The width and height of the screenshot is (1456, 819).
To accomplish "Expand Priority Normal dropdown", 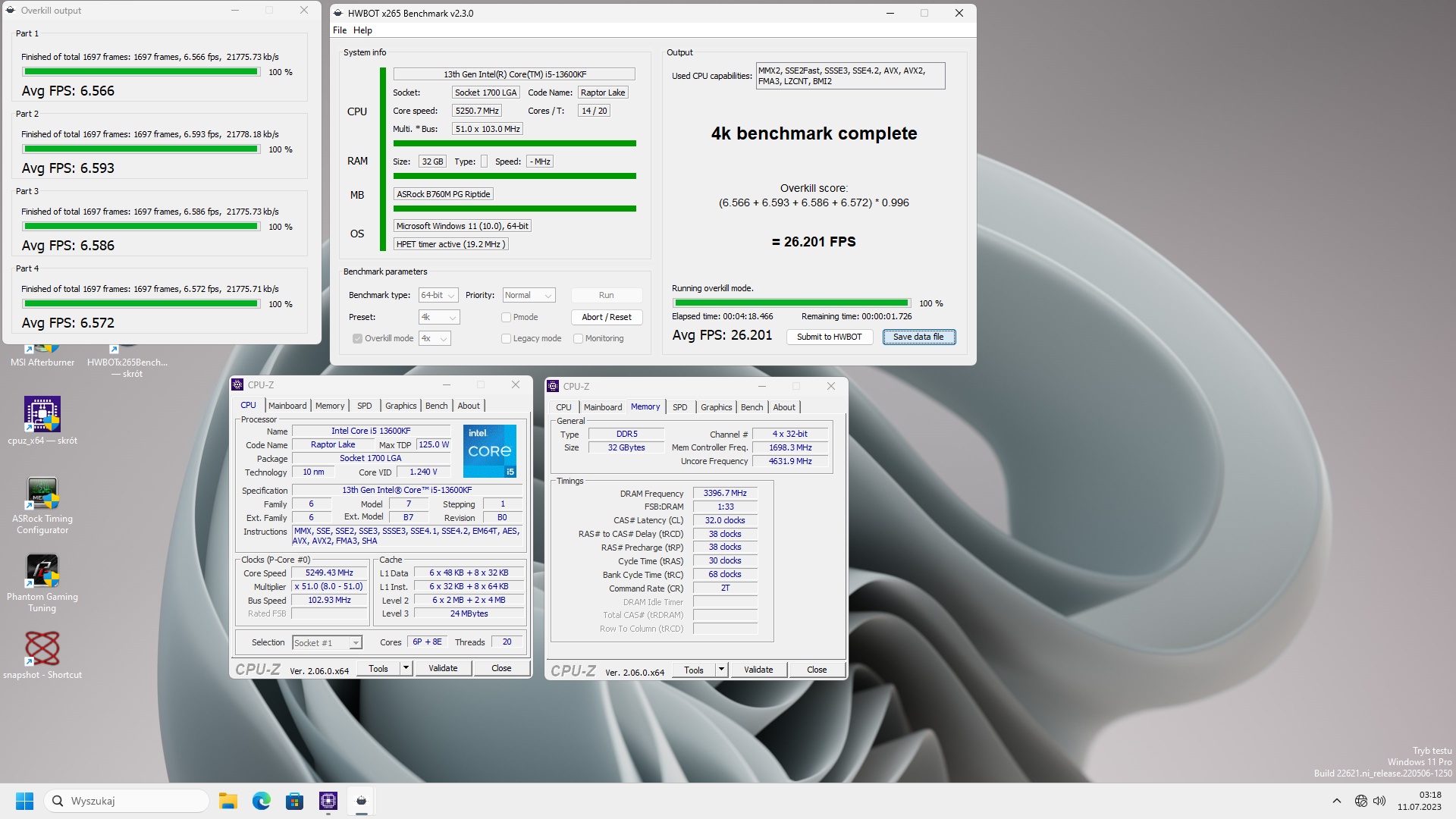I will 529,296.
